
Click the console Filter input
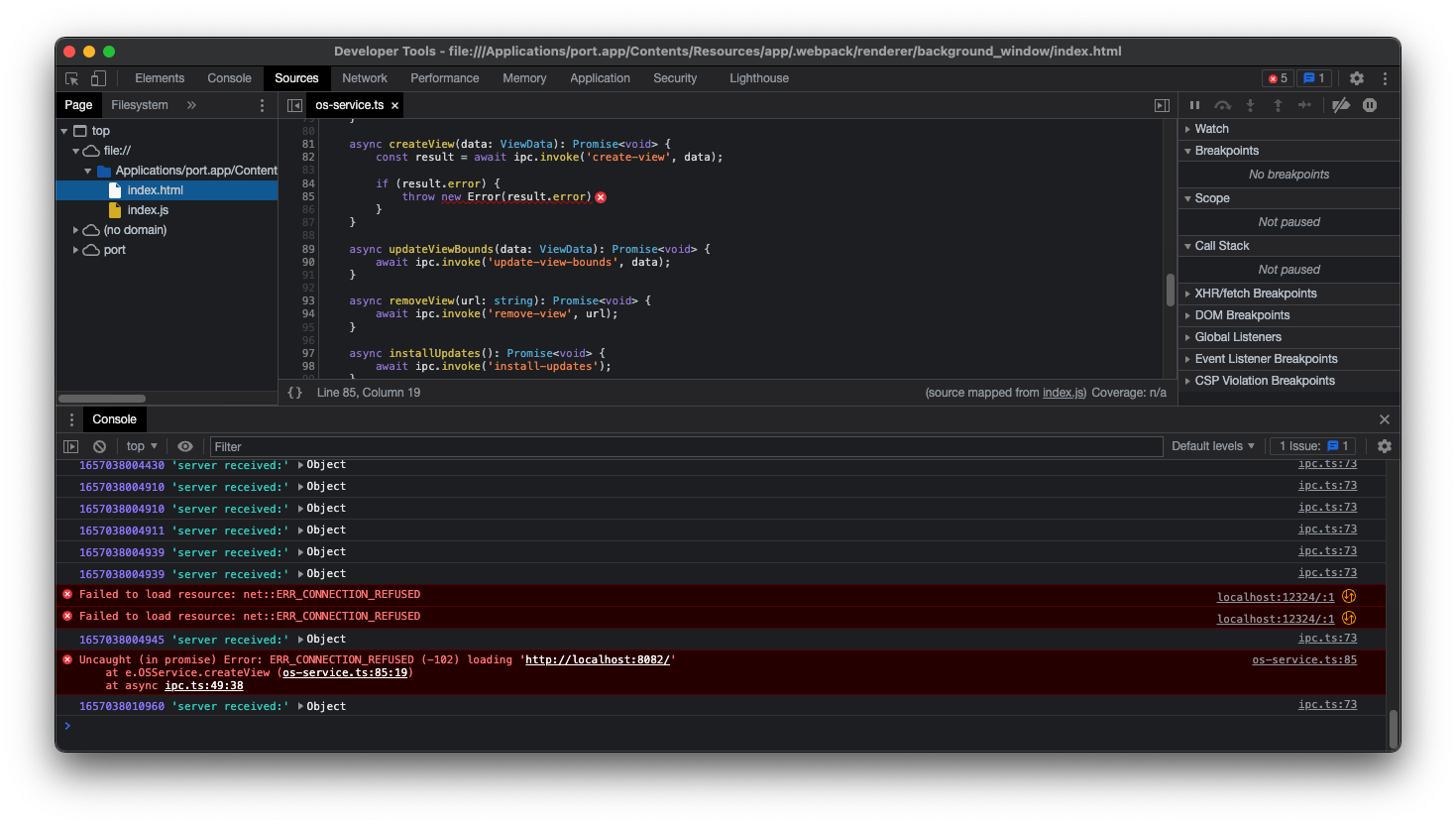(686, 447)
